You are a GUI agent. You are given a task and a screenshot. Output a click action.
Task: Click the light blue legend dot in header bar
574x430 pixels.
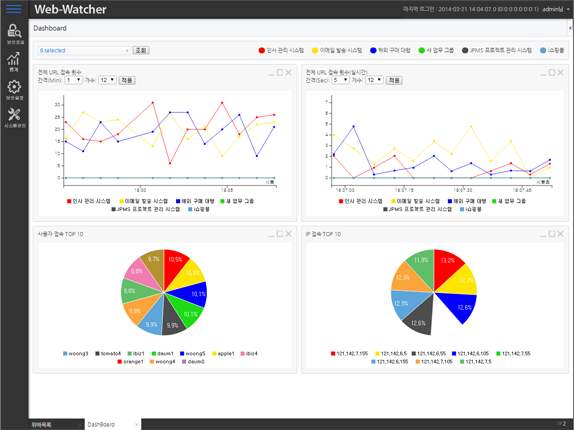tap(543, 51)
